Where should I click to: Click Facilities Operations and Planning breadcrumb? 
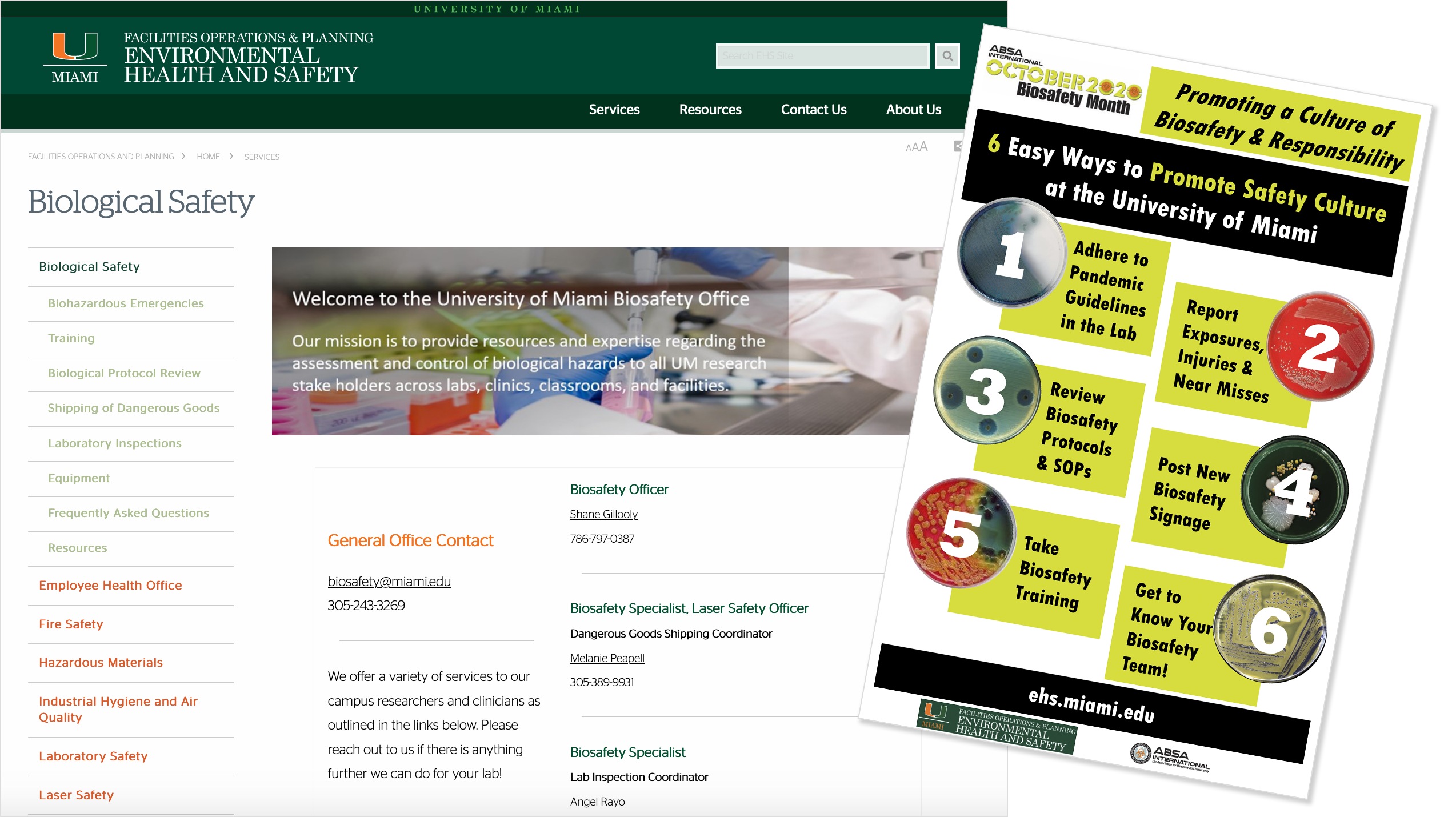[x=101, y=157]
